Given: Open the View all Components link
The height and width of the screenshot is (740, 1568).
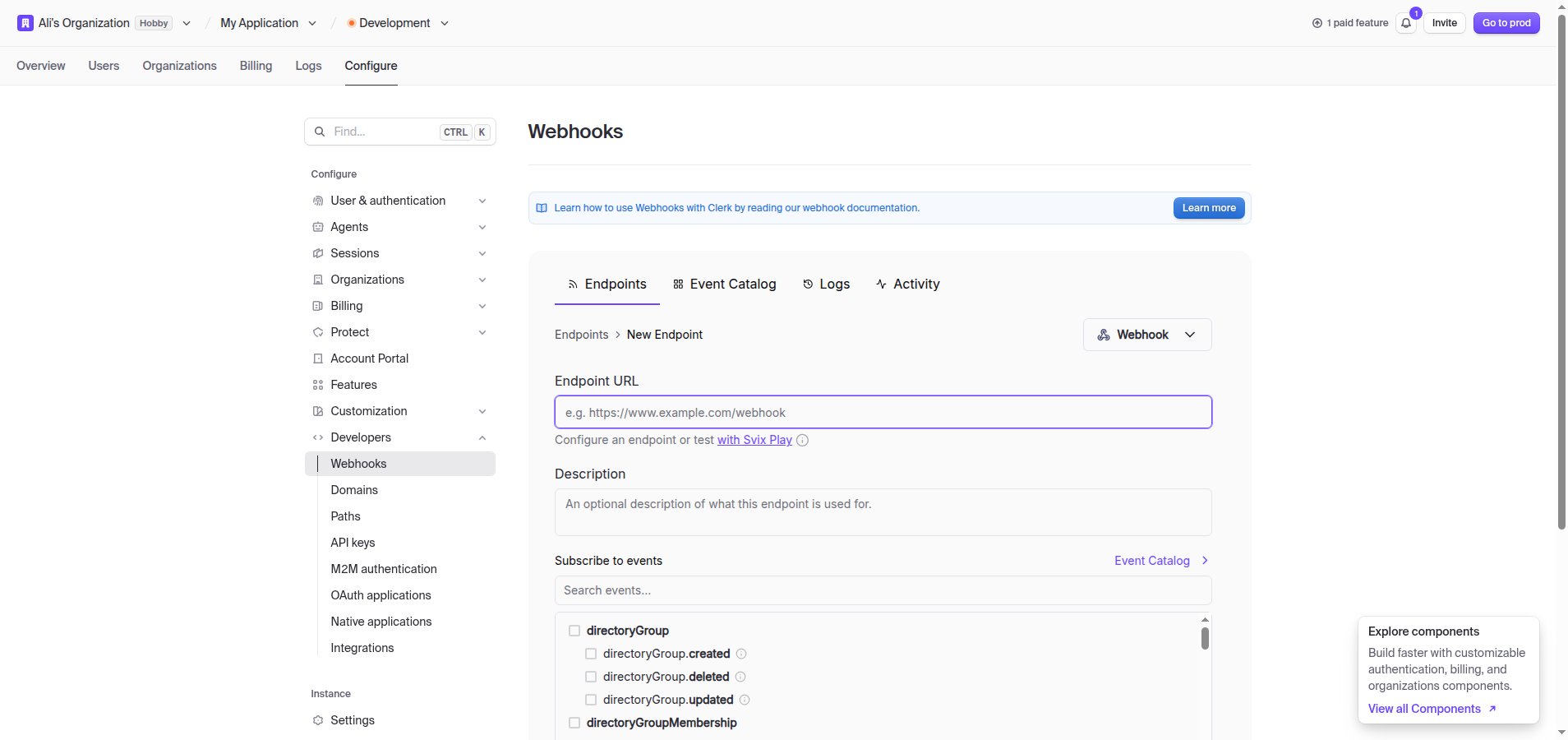Looking at the screenshot, I should tap(1432, 709).
